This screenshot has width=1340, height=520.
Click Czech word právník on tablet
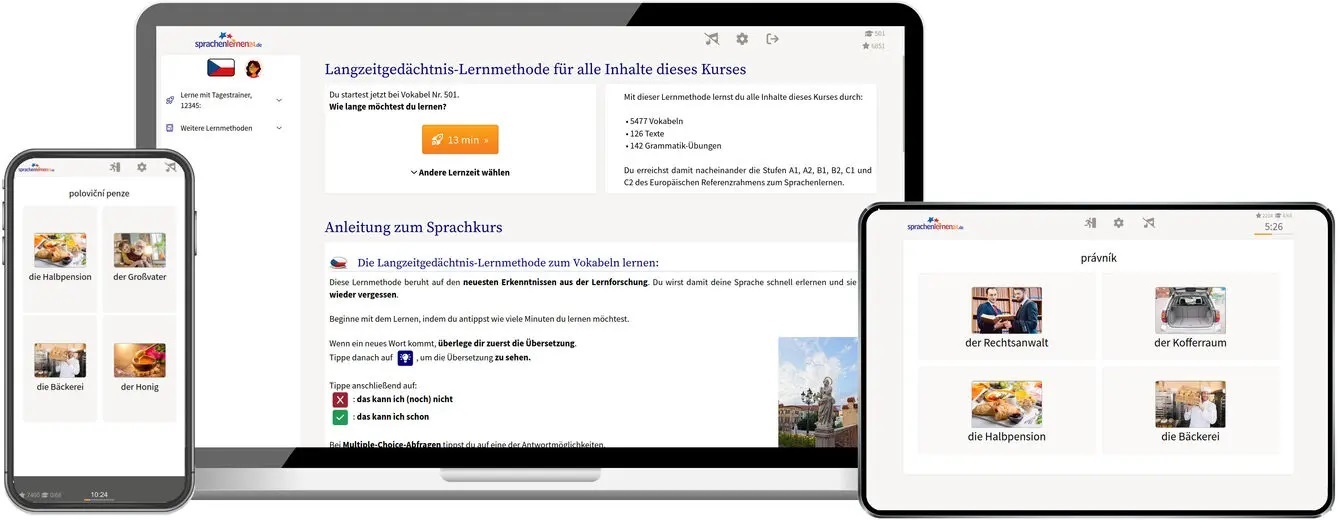click(x=1098, y=258)
